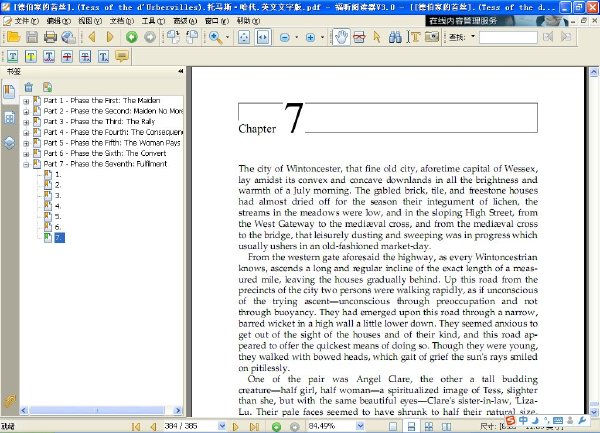Screen dimensions: 600x433
Task: Click the camera image tool in toolbar
Action: click(x=432, y=37)
